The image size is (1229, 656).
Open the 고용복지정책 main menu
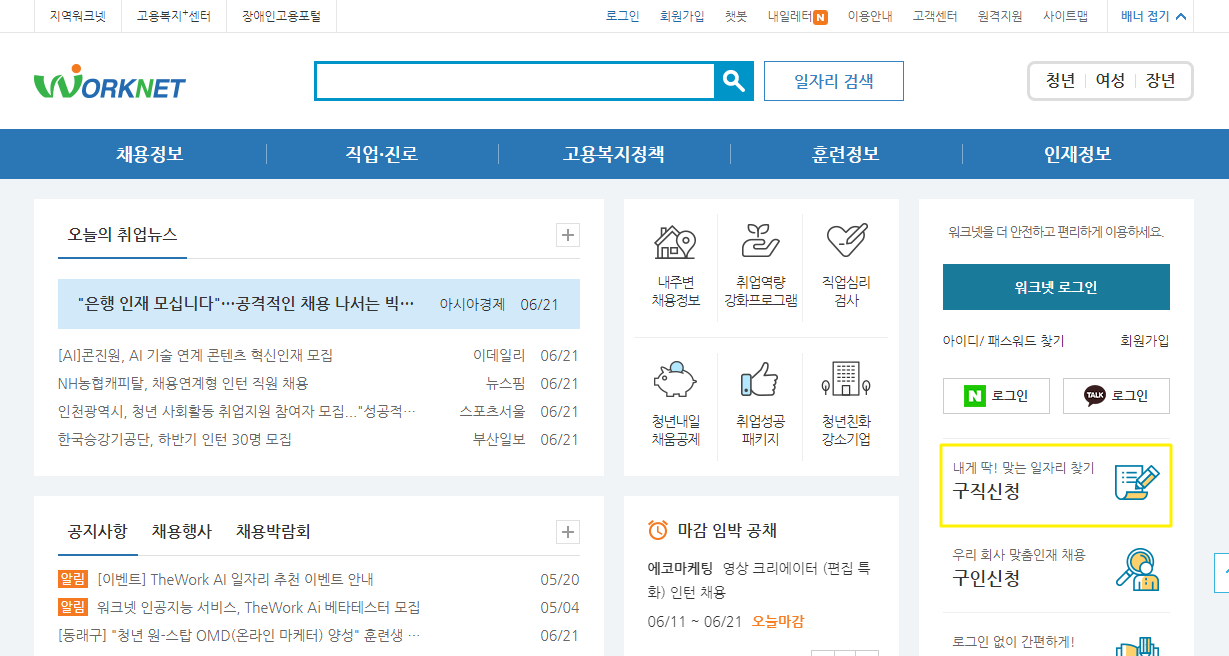click(x=614, y=154)
